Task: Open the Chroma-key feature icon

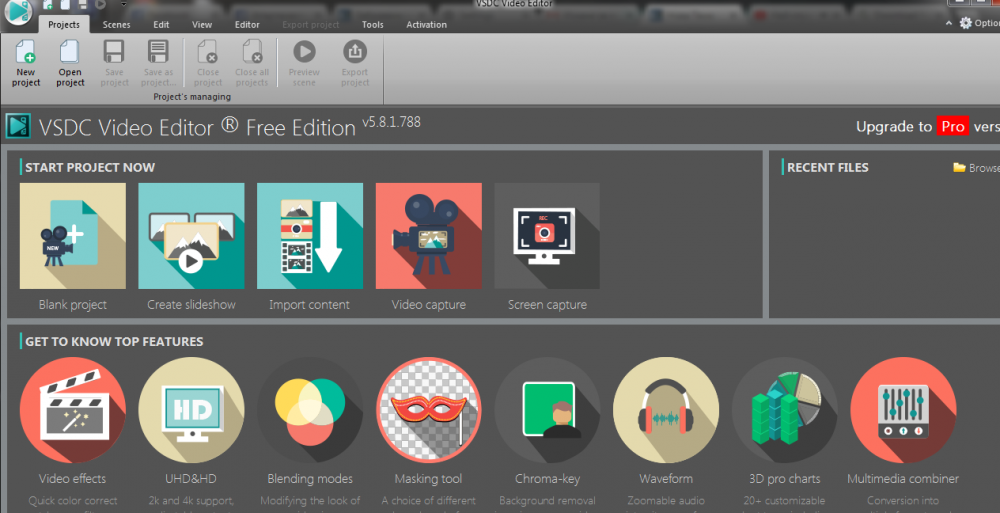Action: coord(547,410)
